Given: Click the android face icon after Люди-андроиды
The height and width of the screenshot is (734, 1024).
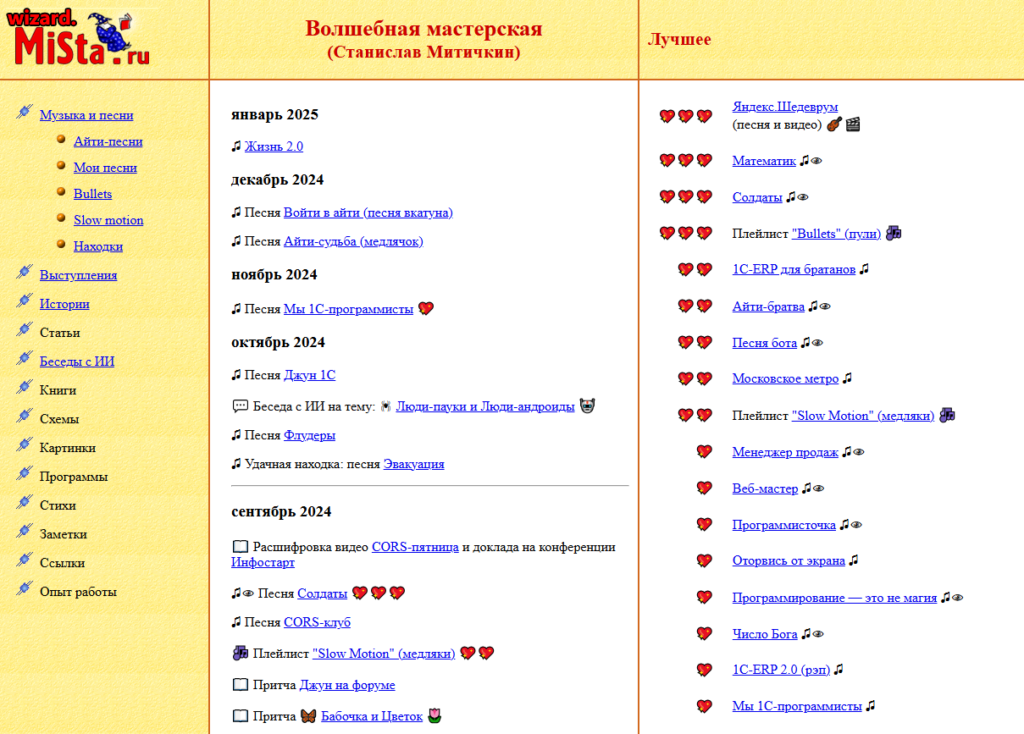Looking at the screenshot, I should pyautogui.click(x=587, y=406).
